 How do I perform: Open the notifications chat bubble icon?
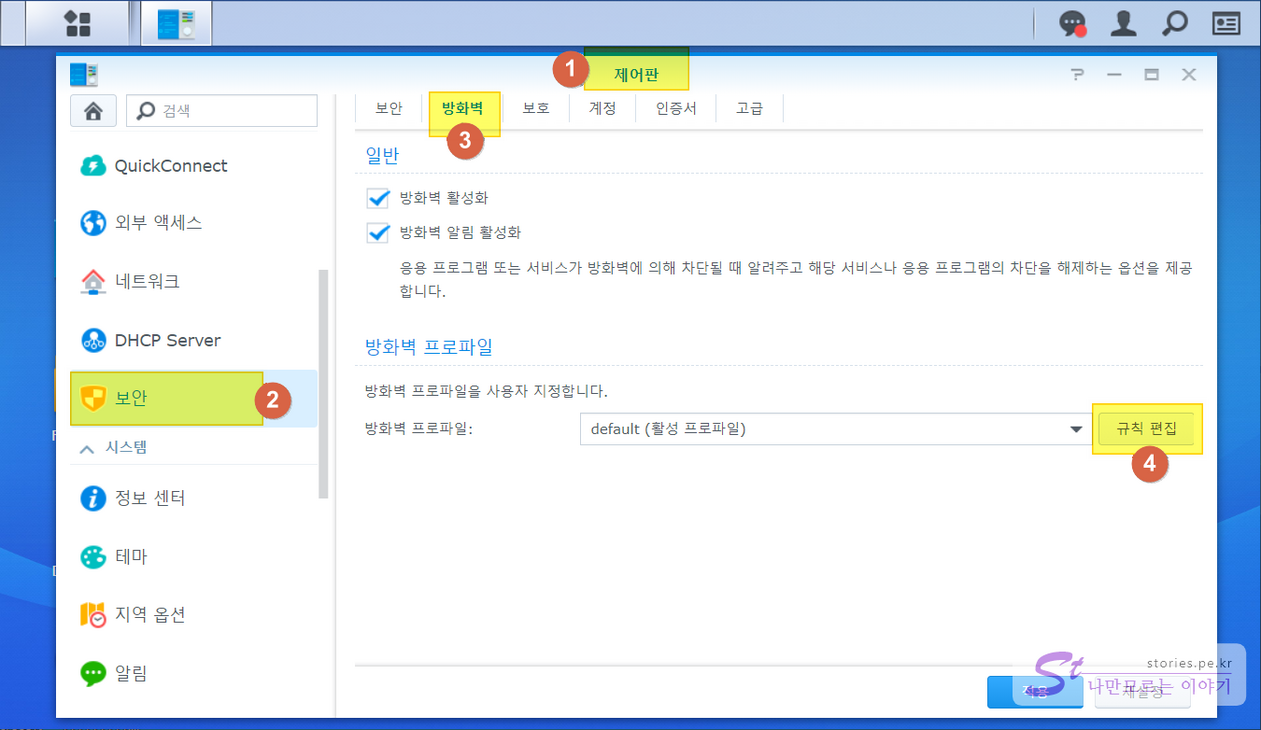click(x=1073, y=23)
